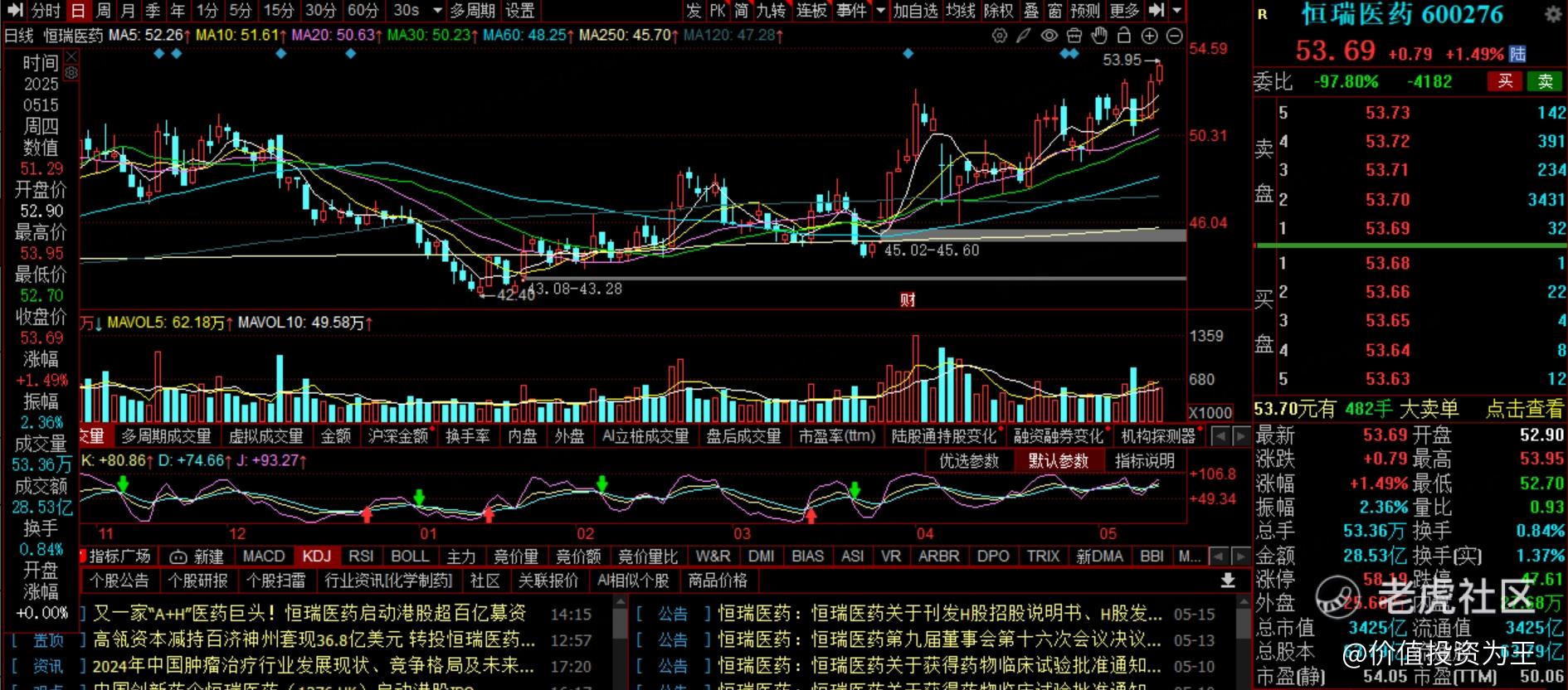Expand M... truncated indicator tab
This screenshot has width=1568, height=690.
(x=1190, y=556)
